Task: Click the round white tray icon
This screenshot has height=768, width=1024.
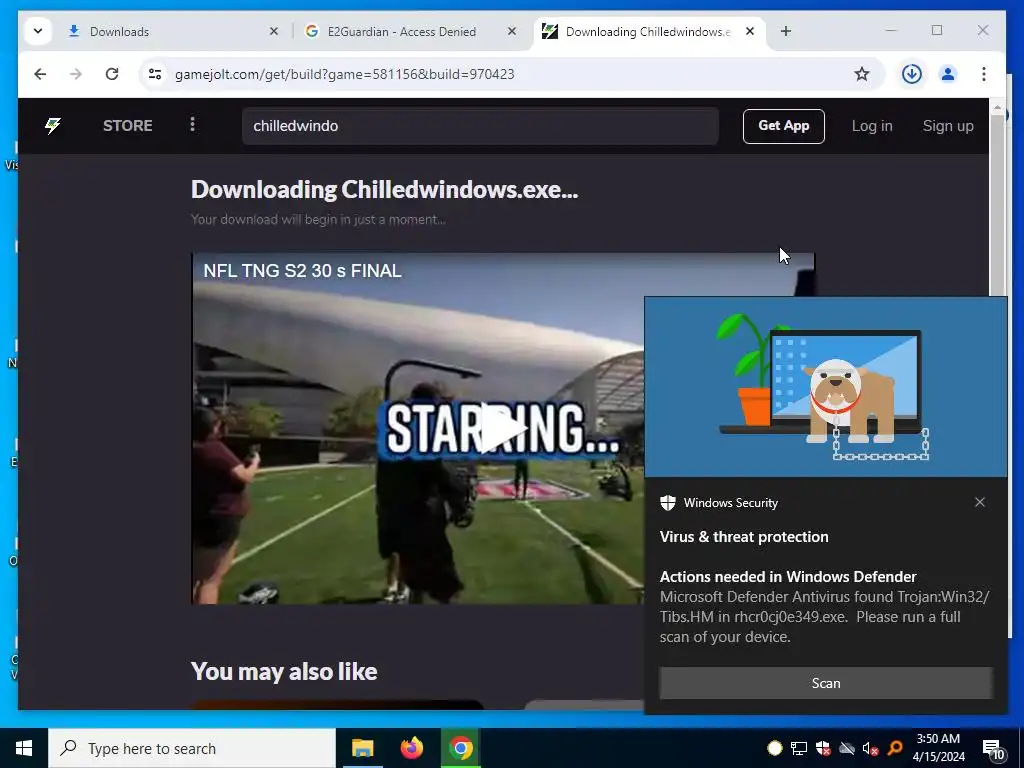Action: (x=775, y=748)
